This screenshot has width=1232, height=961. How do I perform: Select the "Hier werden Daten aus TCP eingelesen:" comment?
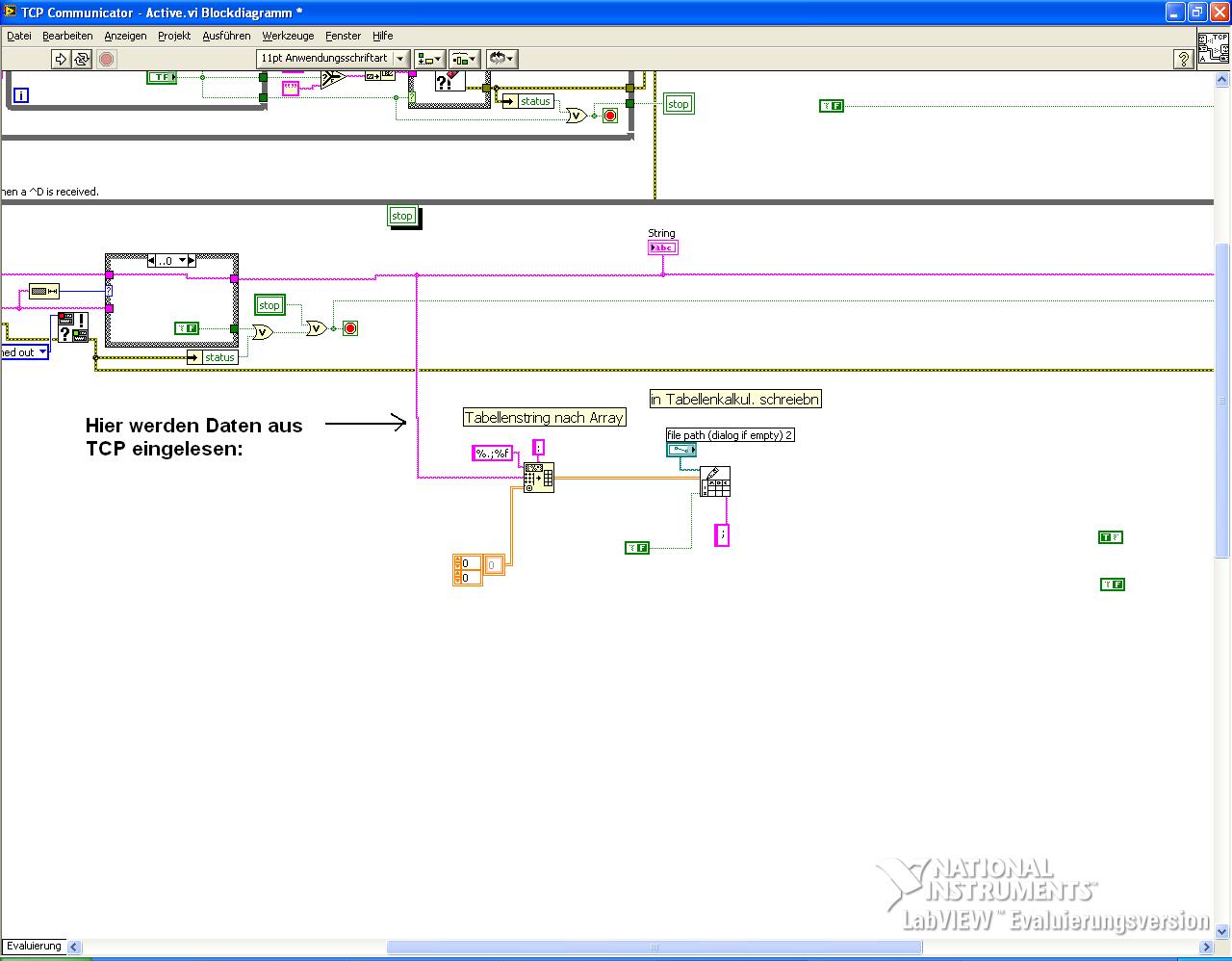coord(194,436)
